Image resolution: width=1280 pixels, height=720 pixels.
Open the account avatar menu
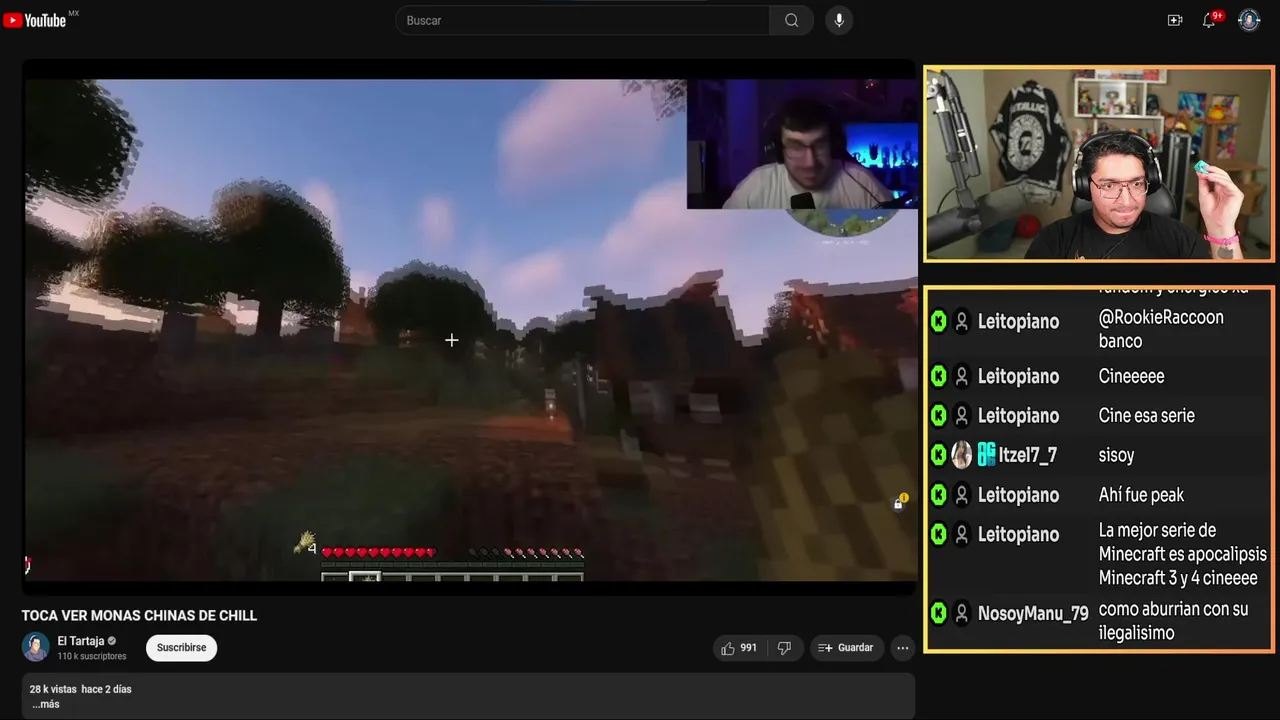coord(1249,20)
